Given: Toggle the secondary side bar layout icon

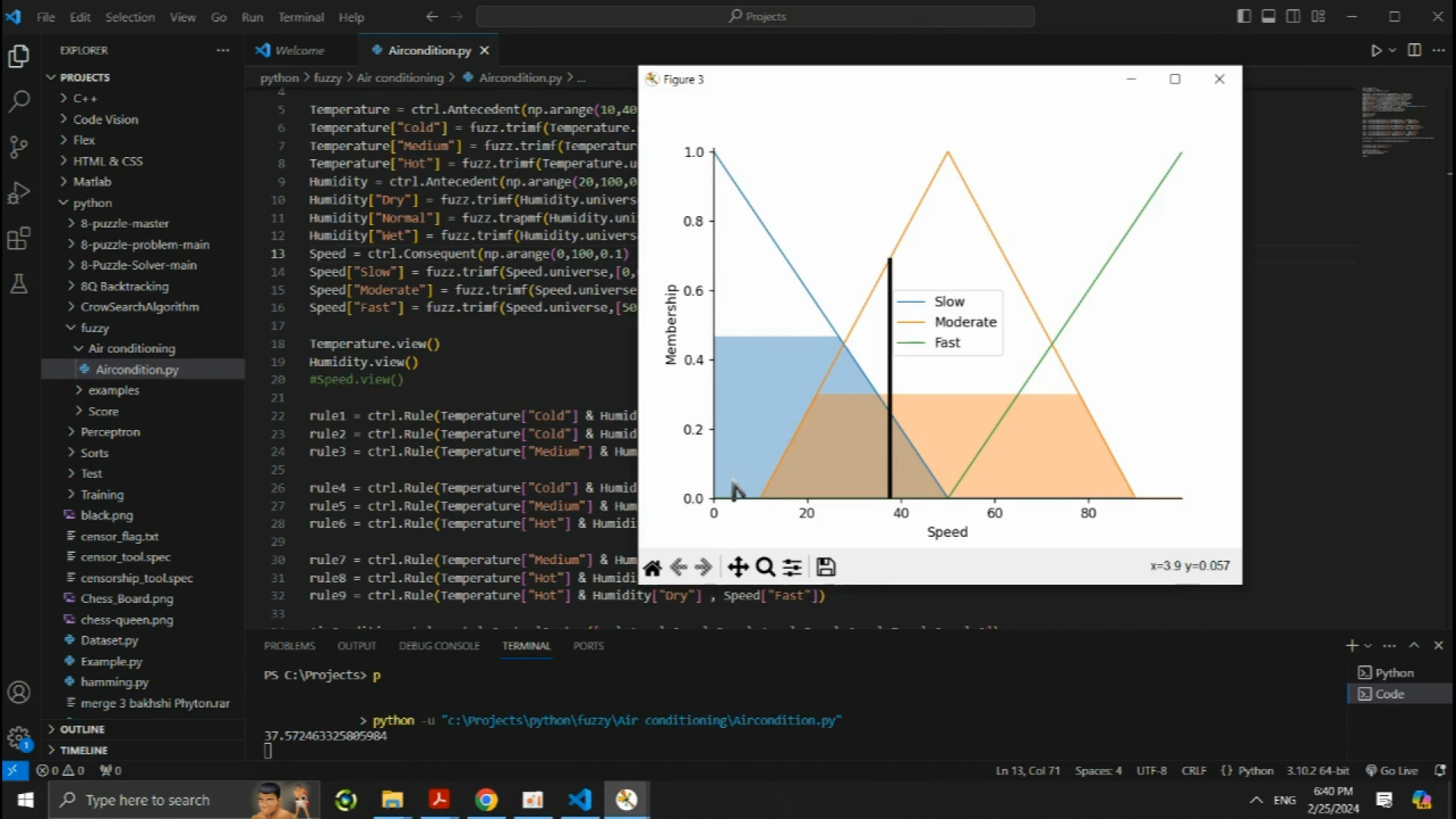Looking at the screenshot, I should tap(1294, 17).
